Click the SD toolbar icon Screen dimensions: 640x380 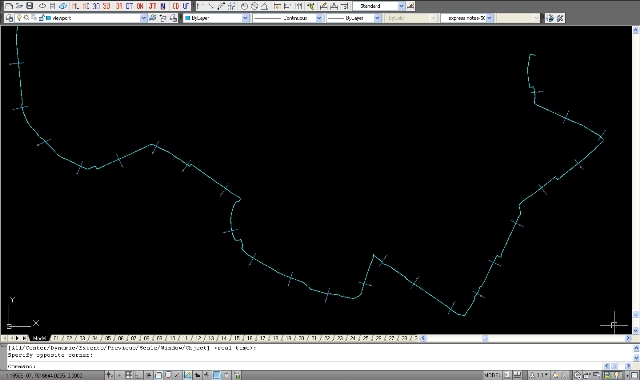[107, 6]
